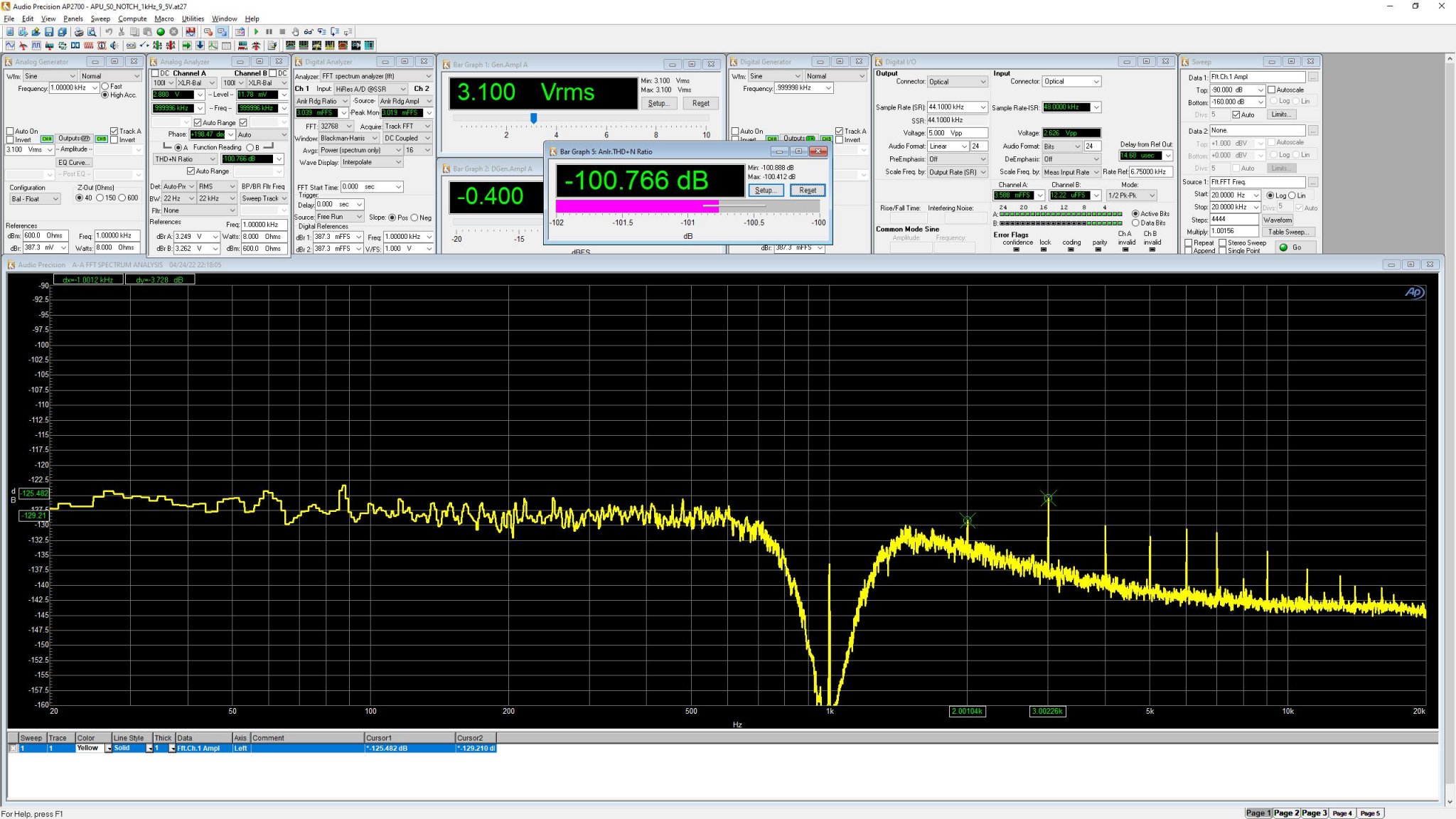Click Reset button in Bar Graph 5 window
Screen dimensions: 1456x819
click(808, 191)
